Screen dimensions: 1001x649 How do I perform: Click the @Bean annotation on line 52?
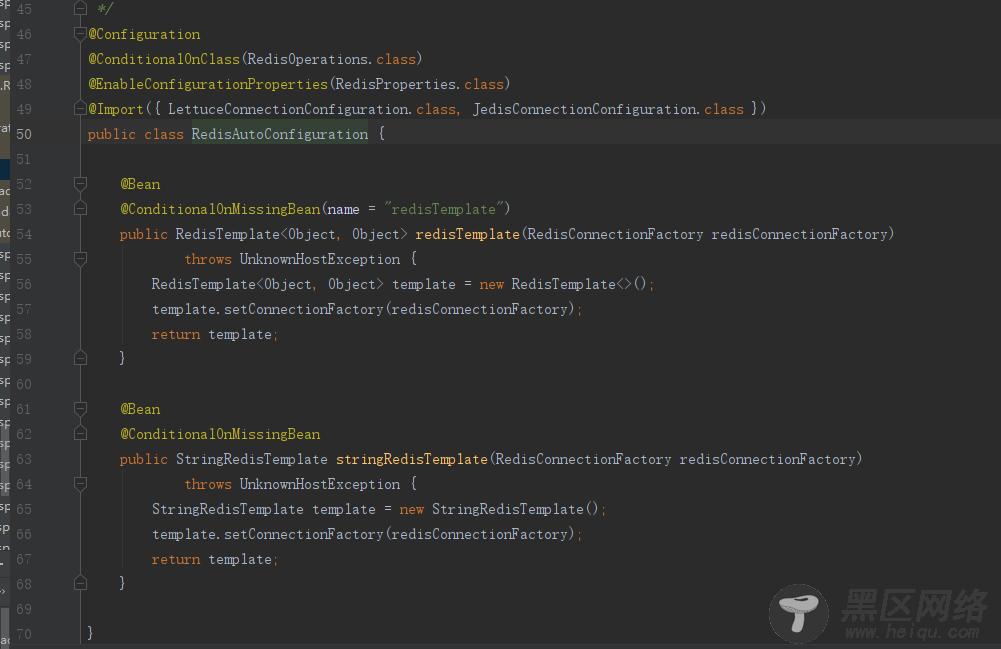tap(140, 184)
